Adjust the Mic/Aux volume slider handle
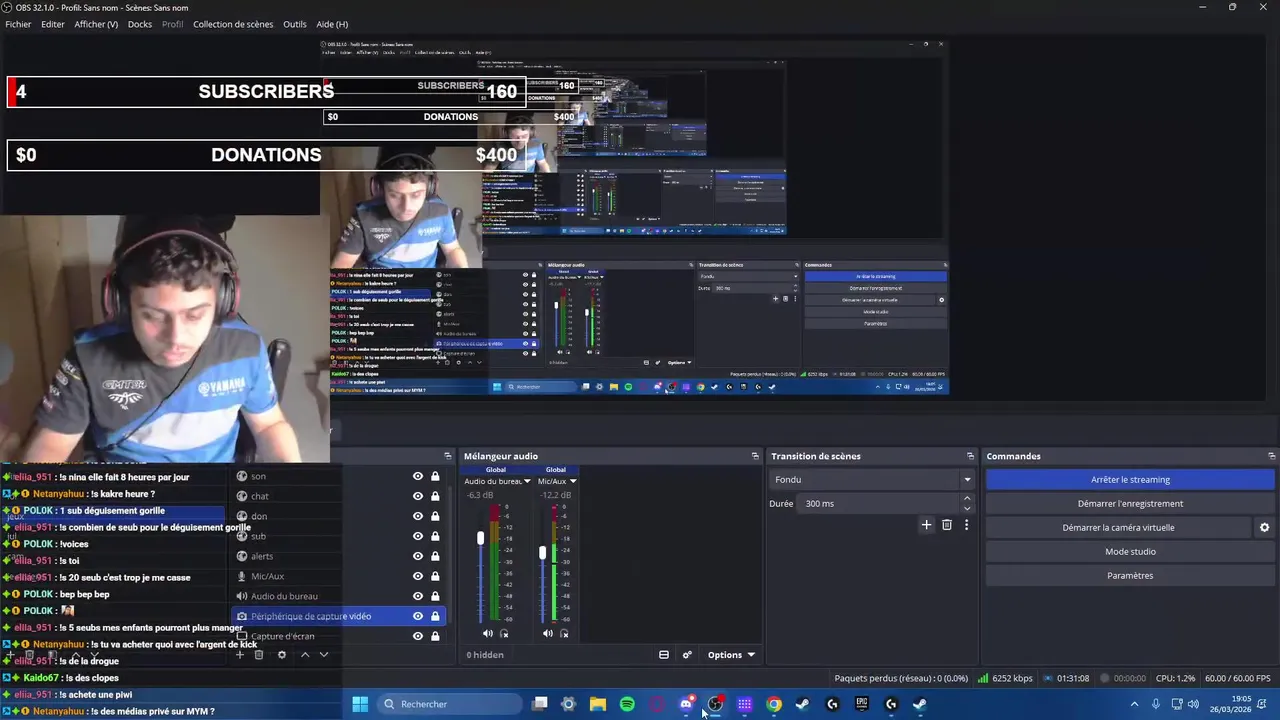Image resolution: width=1280 pixels, height=720 pixels. click(542, 552)
